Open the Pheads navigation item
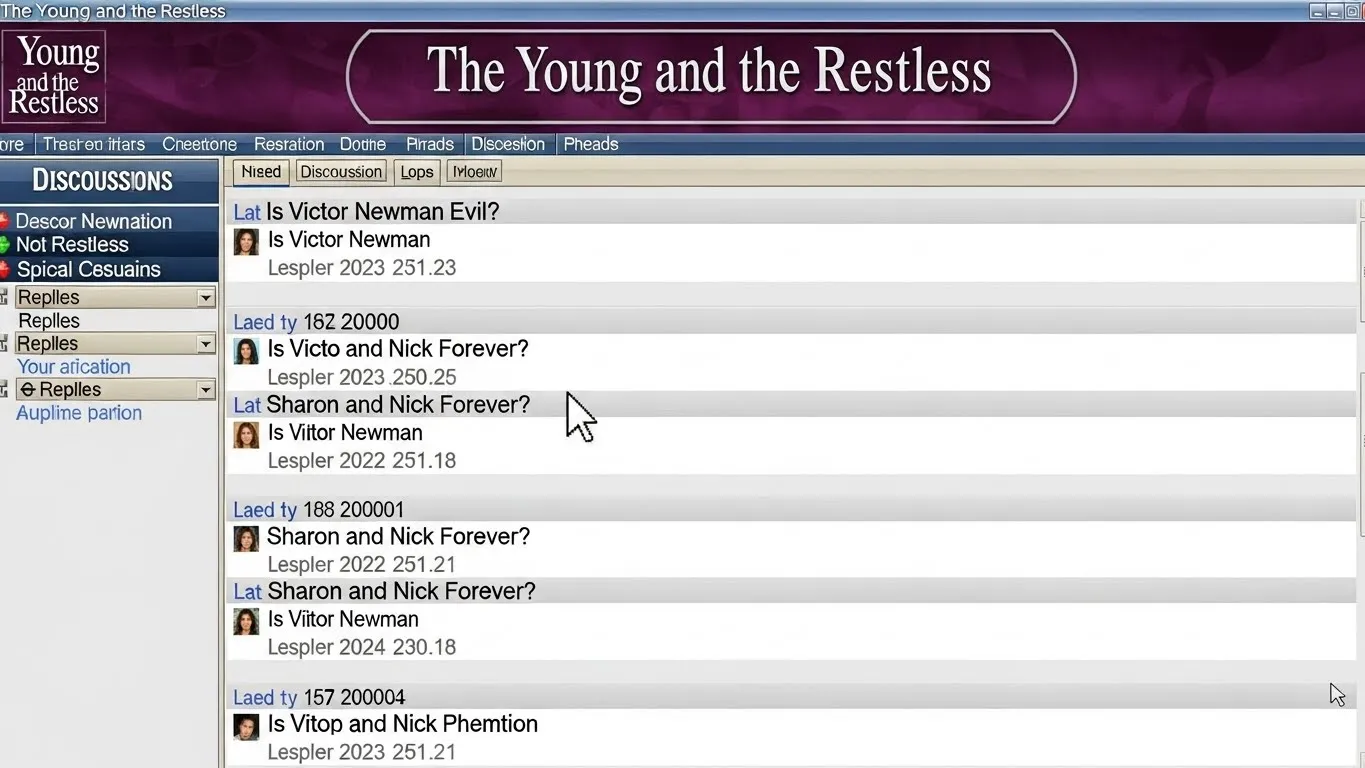The height and width of the screenshot is (768, 1365). pyautogui.click(x=591, y=144)
